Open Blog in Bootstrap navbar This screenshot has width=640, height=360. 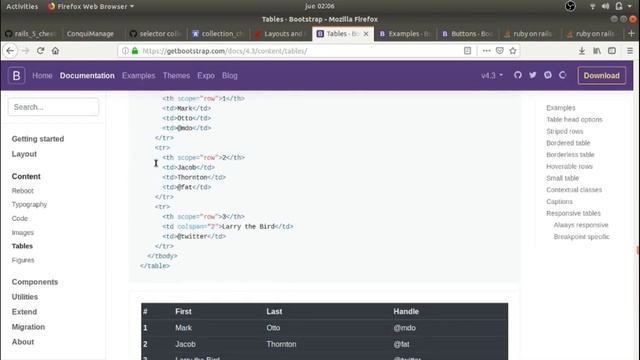pos(229,76)
